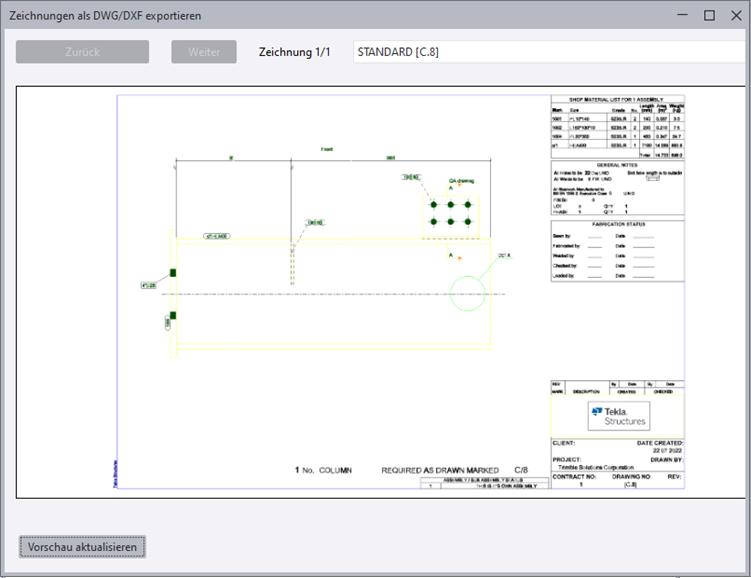Click the CONTRACT NO: label
The image size is (751, 578).
pos(574,476)
